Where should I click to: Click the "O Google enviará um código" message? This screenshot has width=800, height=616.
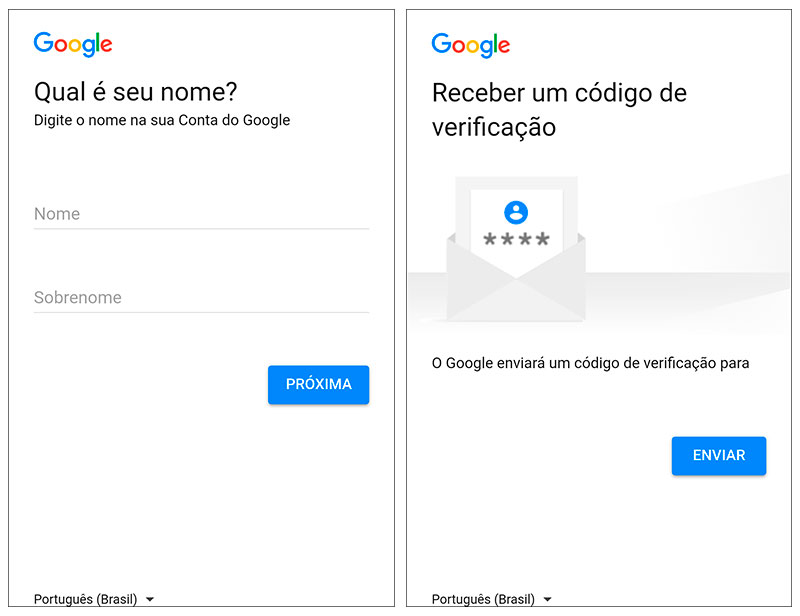pyautogui.click(x=590, y=363)
